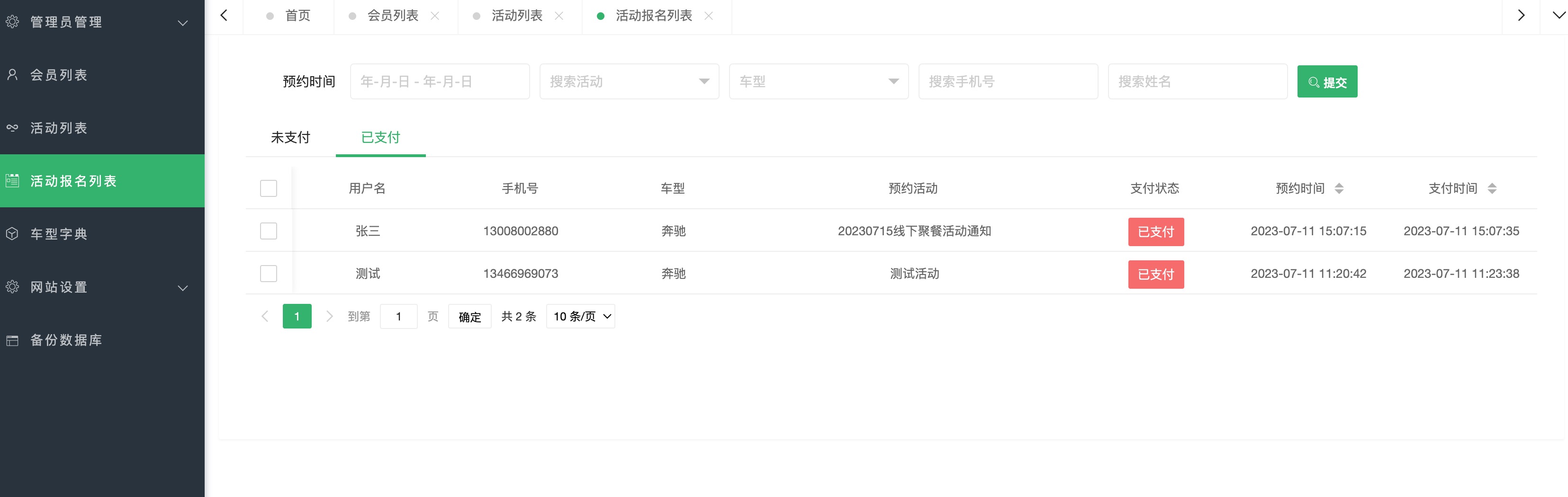
Task: Click booking time 2023-07-11 15:07:15
Action: click(x=1308, y=231)
